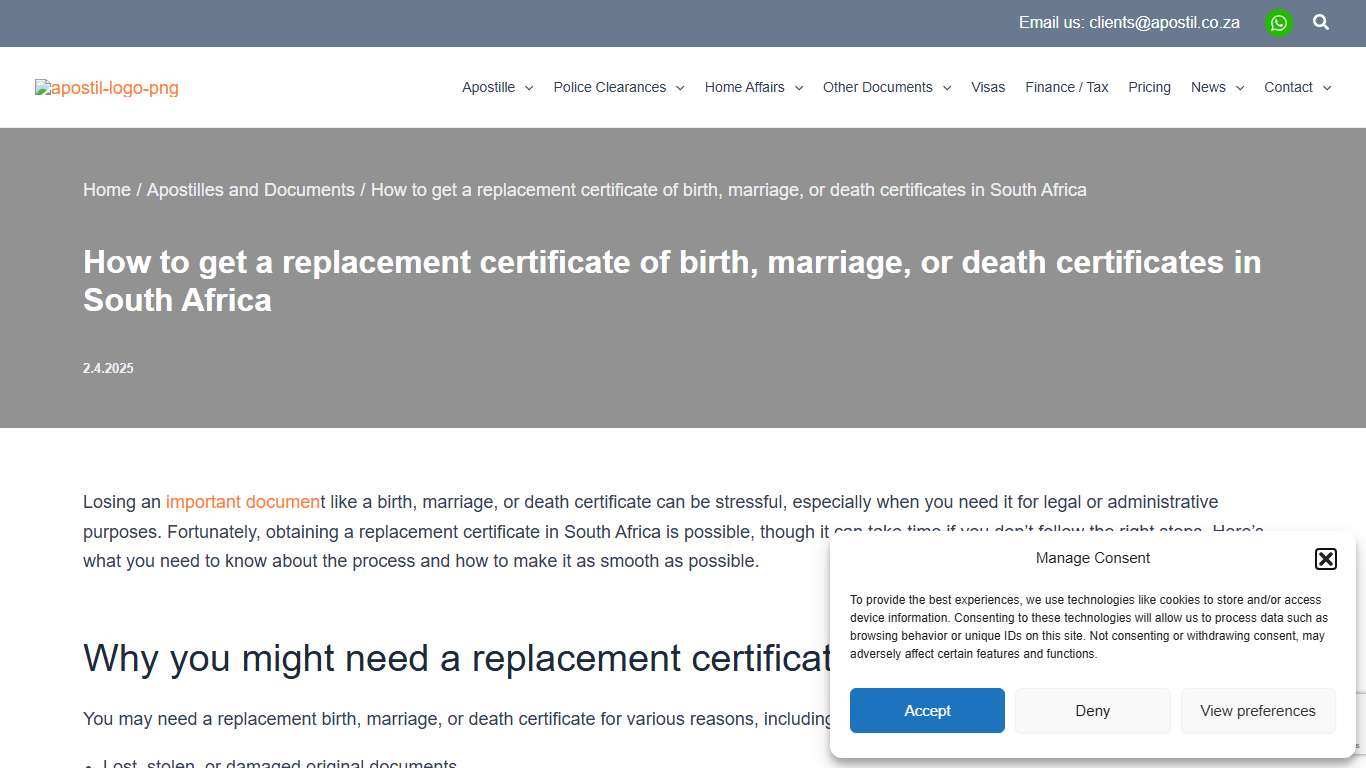The width and height of the screenshot is (1366, 768).
Task: Open Apostilles and Documents breadcrumb link
Action: click(251, 189)
